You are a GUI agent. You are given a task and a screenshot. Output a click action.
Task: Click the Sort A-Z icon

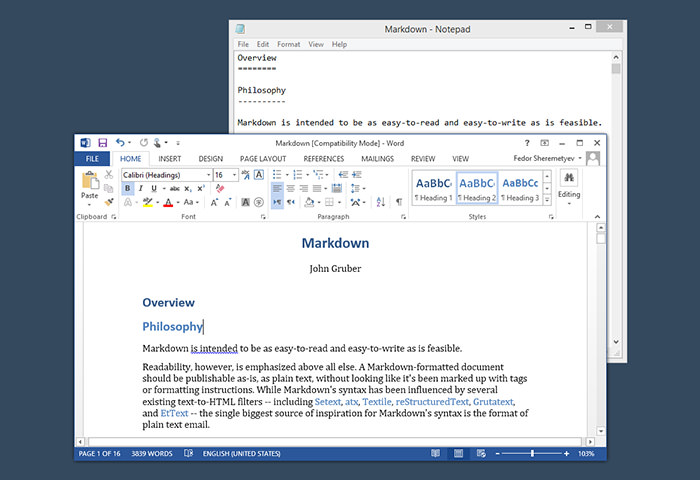pos(381,202)
